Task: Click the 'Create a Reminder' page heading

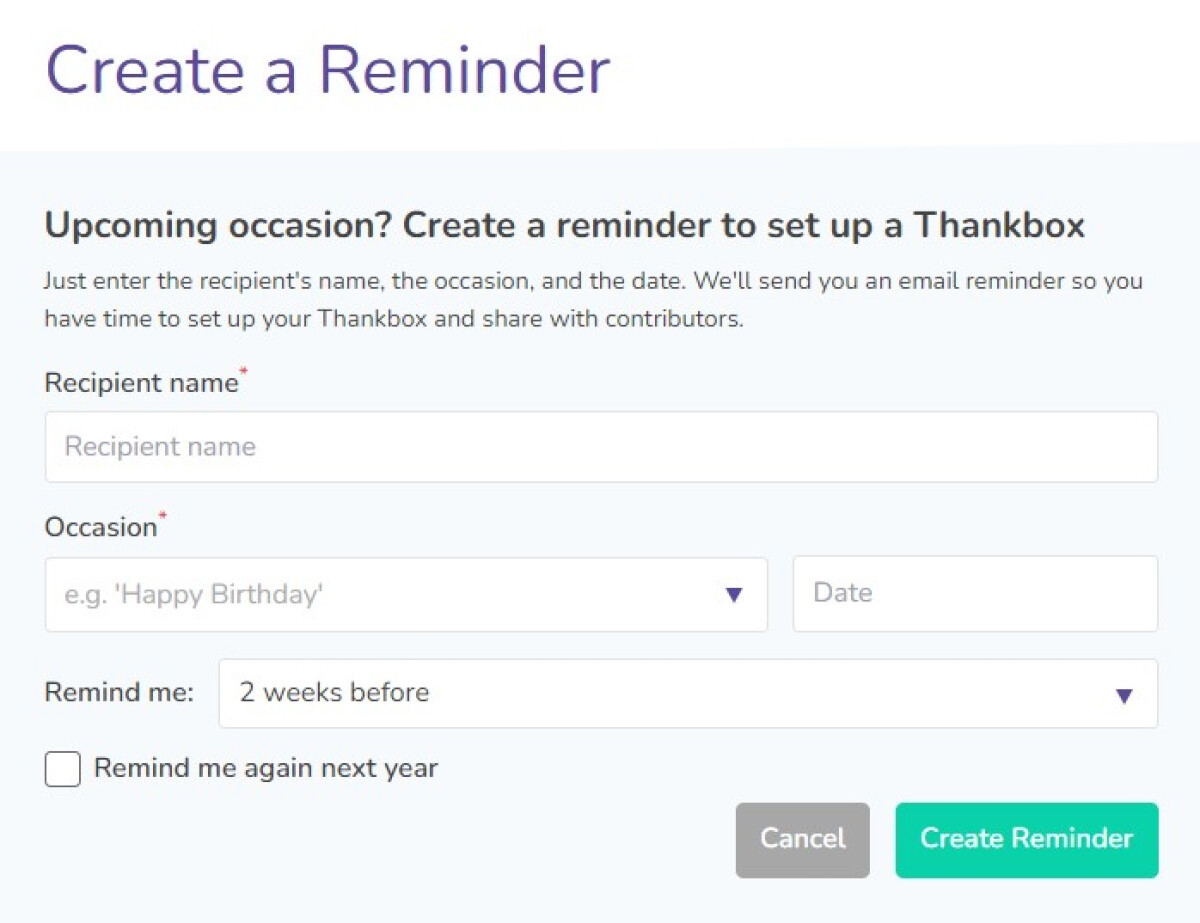Action: tap(327, 72)
